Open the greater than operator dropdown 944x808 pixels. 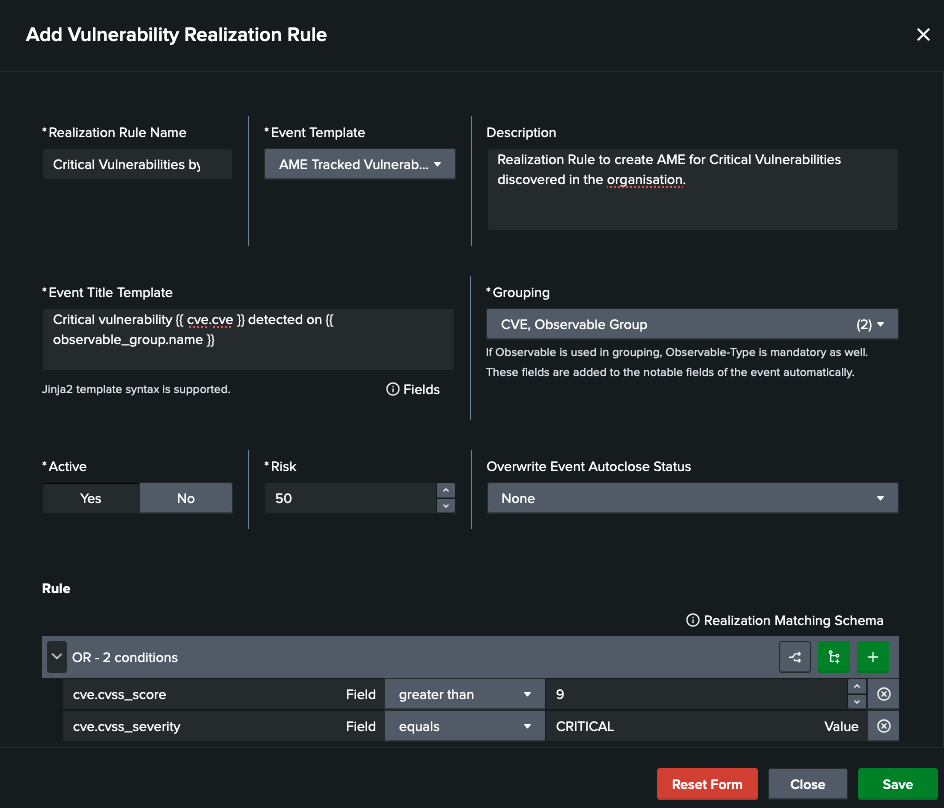click(464, 693)
